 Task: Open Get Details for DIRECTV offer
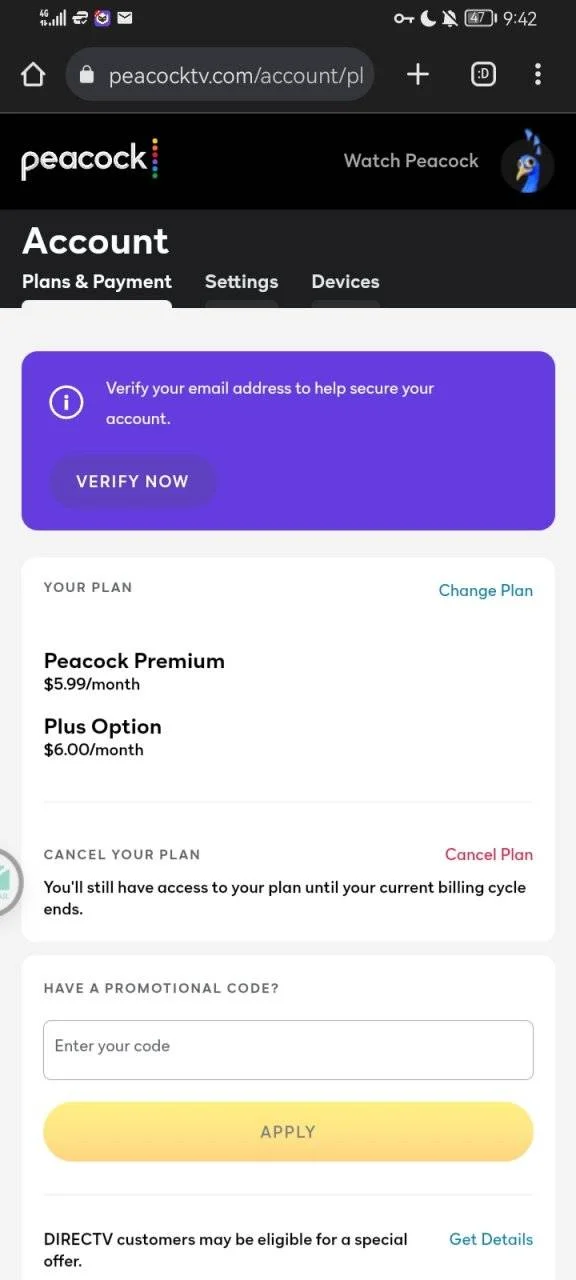491,1239
